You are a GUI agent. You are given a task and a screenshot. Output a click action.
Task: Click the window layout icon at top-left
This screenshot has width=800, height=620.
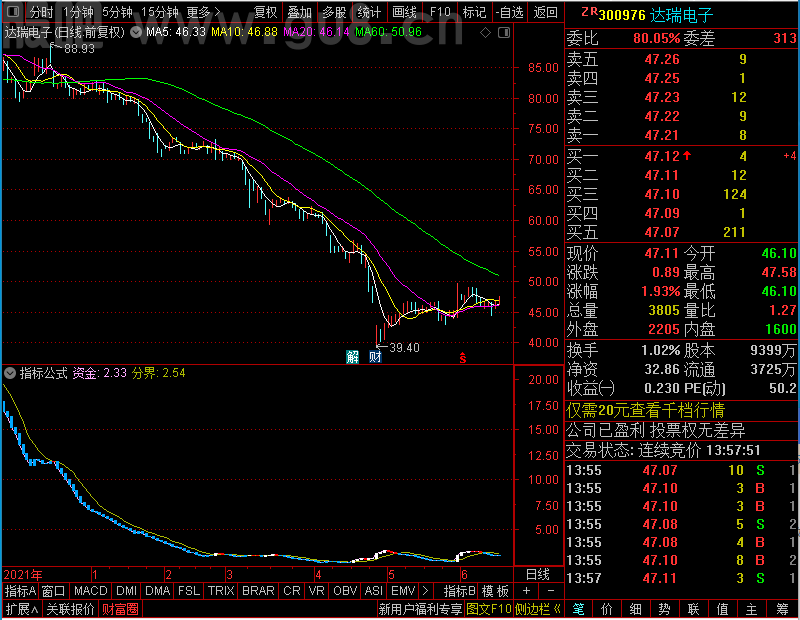tap(13, 11)
